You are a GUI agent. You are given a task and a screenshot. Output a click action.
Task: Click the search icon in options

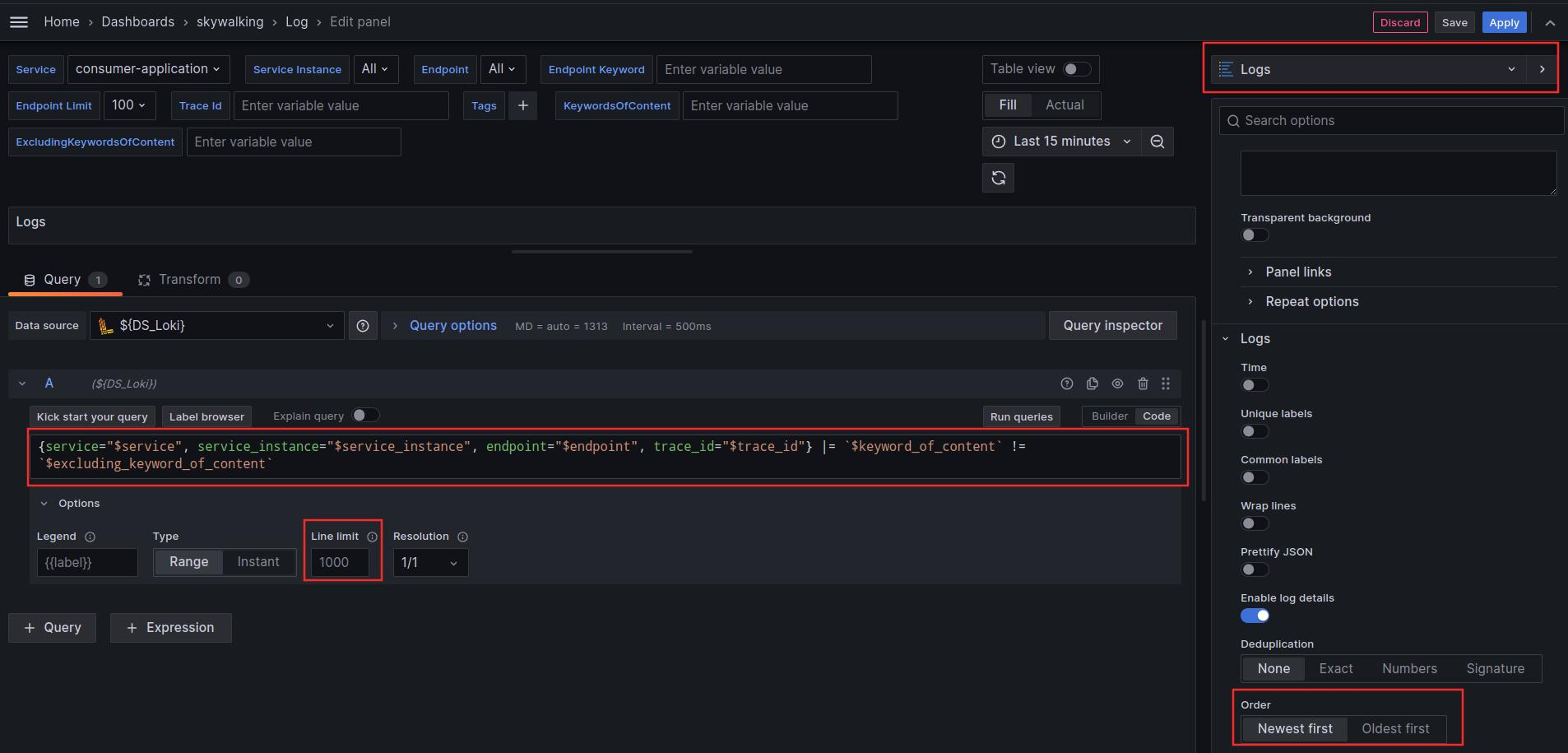click(1233, 121)
